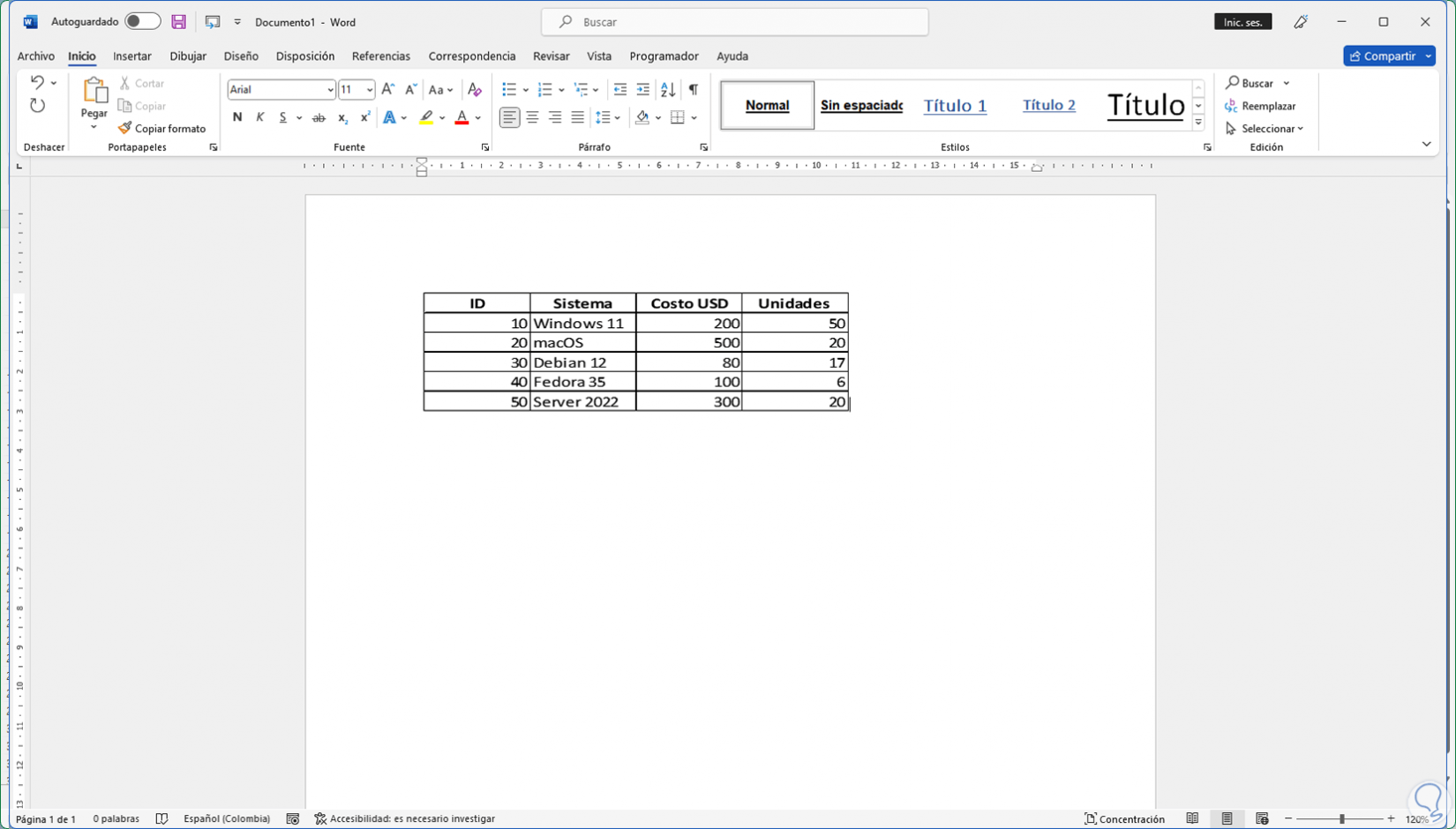Image resolution: width=1456 pixels, height=829 pixels.
Task: Expand the multilevel list dropdown
Action: point(597,89)
